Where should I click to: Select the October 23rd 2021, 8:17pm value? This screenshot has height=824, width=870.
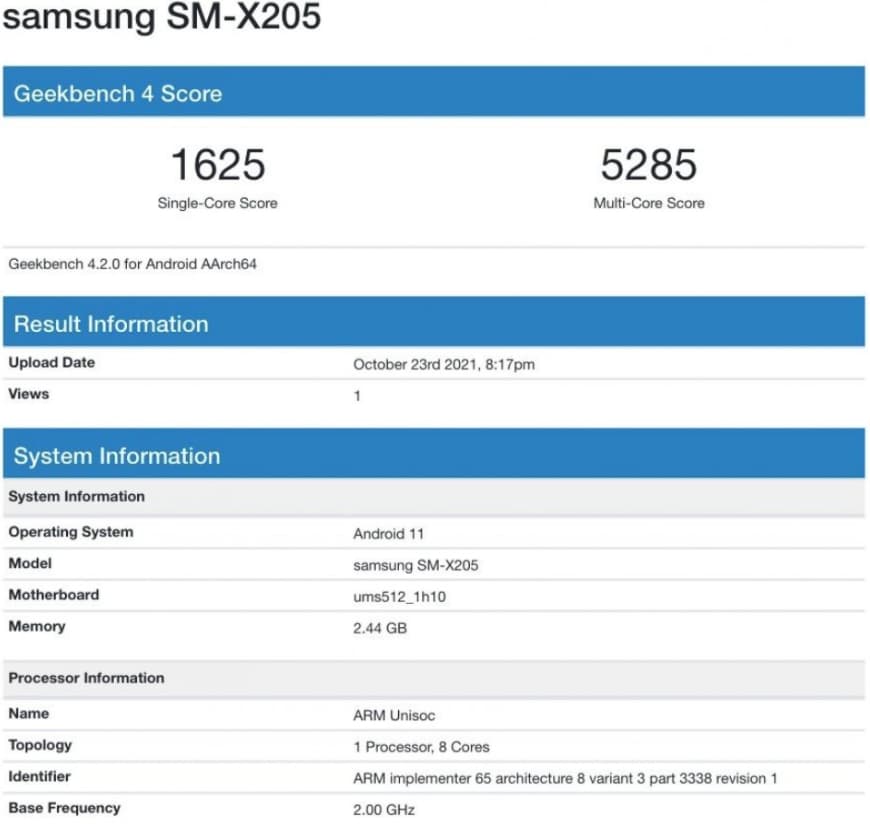tap(444, 365)
